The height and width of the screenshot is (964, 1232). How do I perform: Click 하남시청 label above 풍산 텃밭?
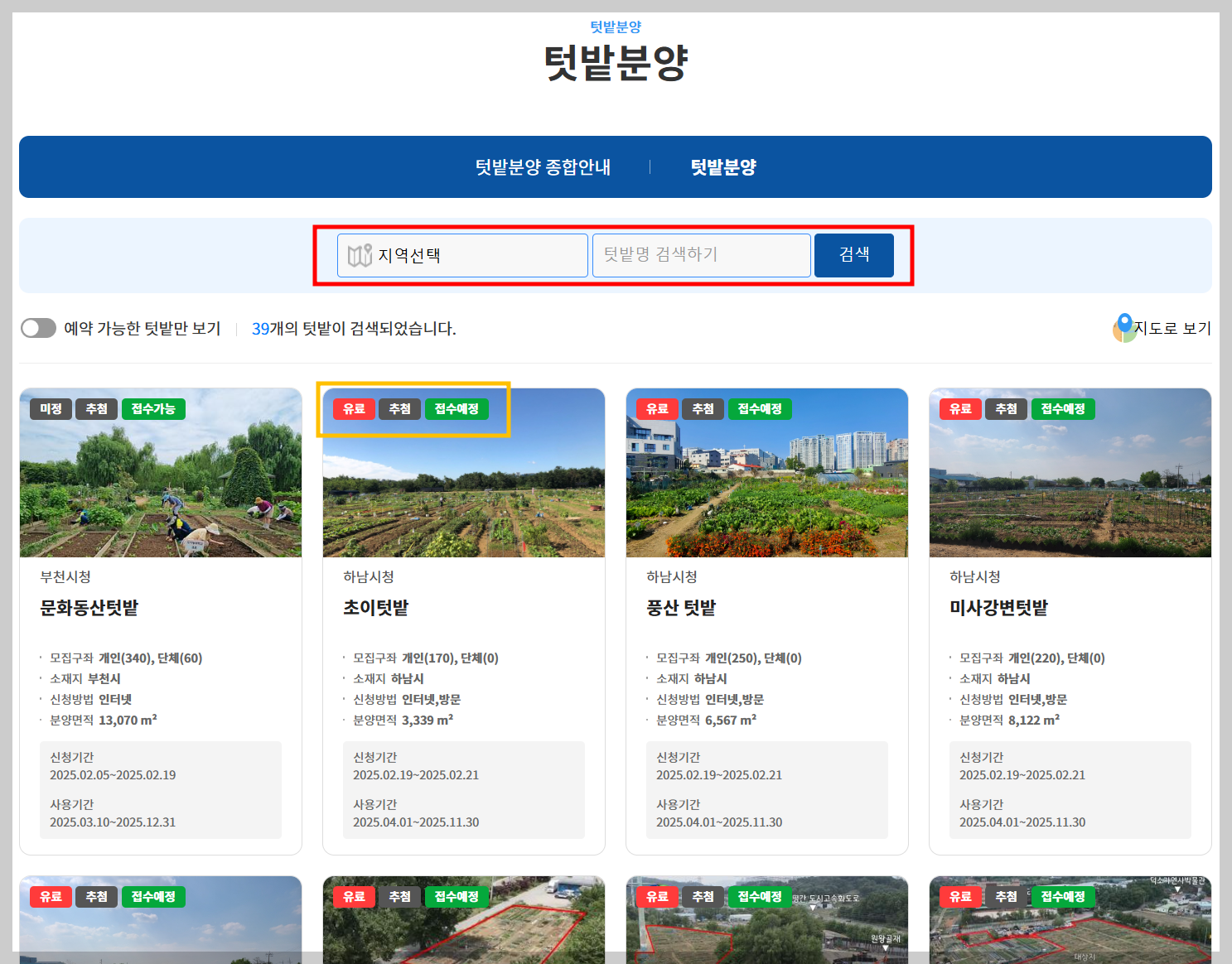click(x=672, y=576)
